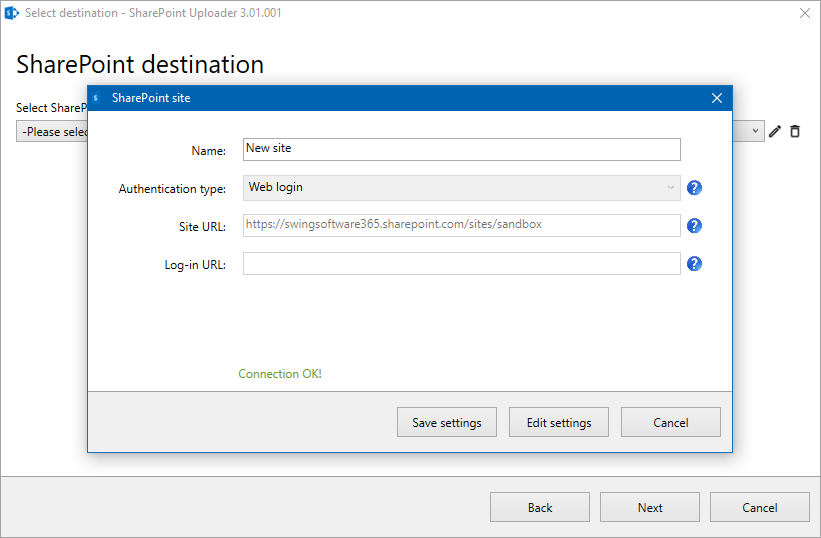Click Cancel beside the Next button
Screen dimensions: 821x538
(x=760, y=507)
